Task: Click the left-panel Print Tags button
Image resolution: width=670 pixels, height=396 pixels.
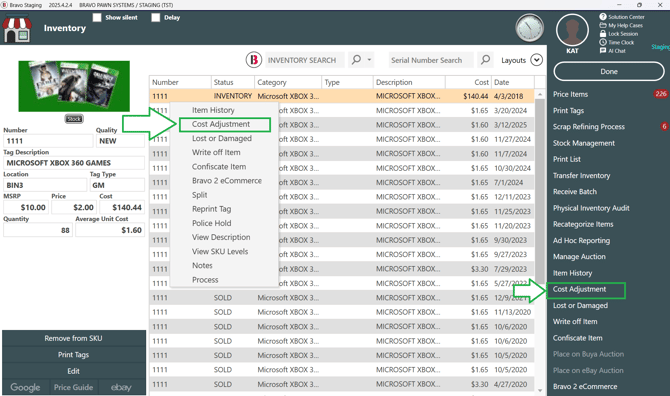Action: tap(73, 355)
